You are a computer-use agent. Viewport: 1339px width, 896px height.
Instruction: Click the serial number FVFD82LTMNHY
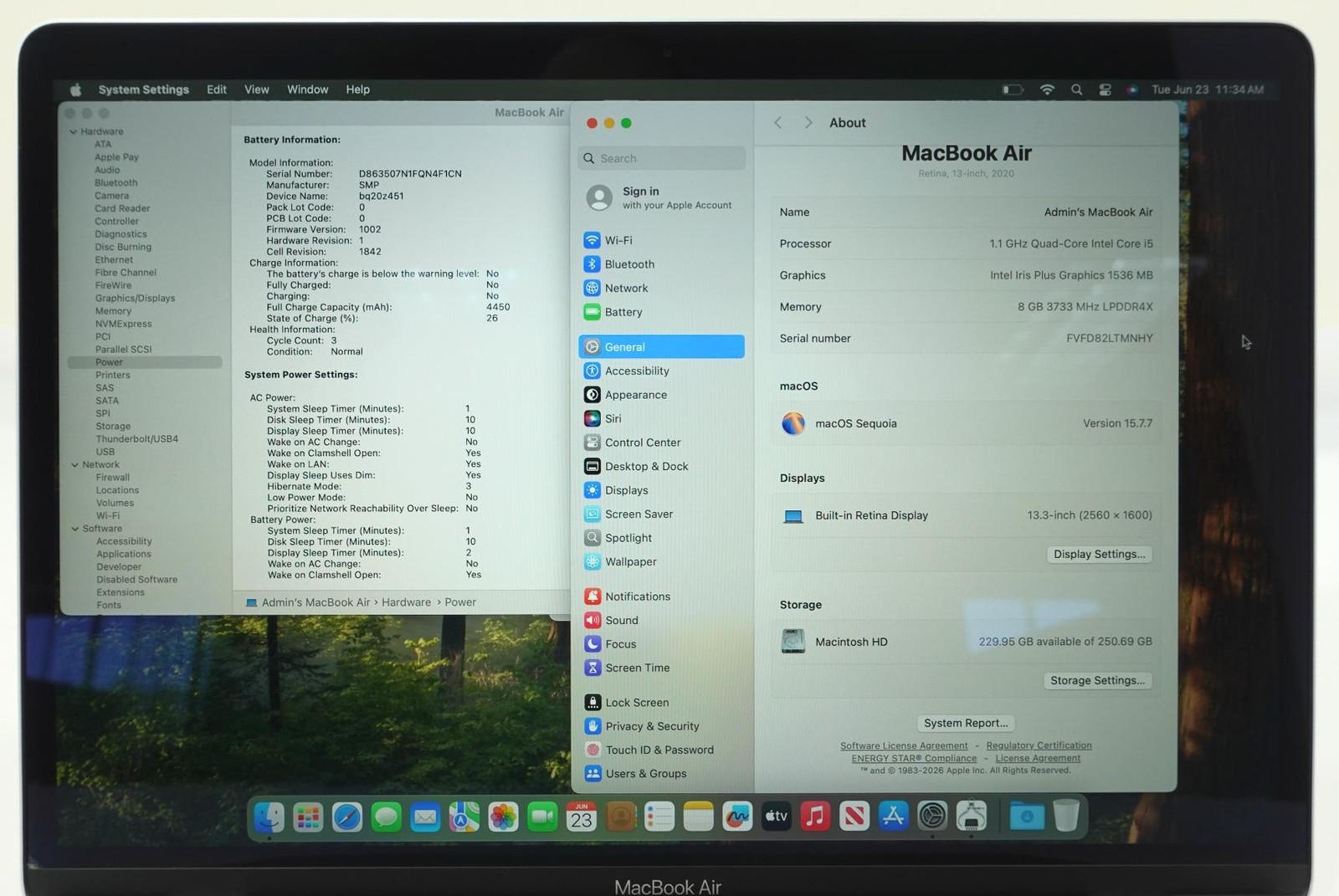click(x=1109, y=338)
